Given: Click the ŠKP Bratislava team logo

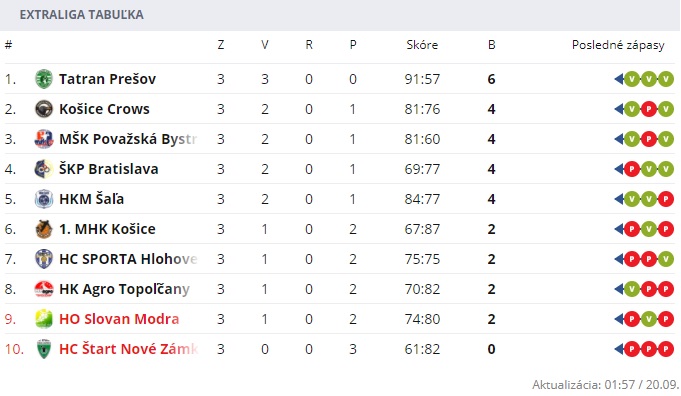Looking at the screenshot, I should click(x=44, y=169).
